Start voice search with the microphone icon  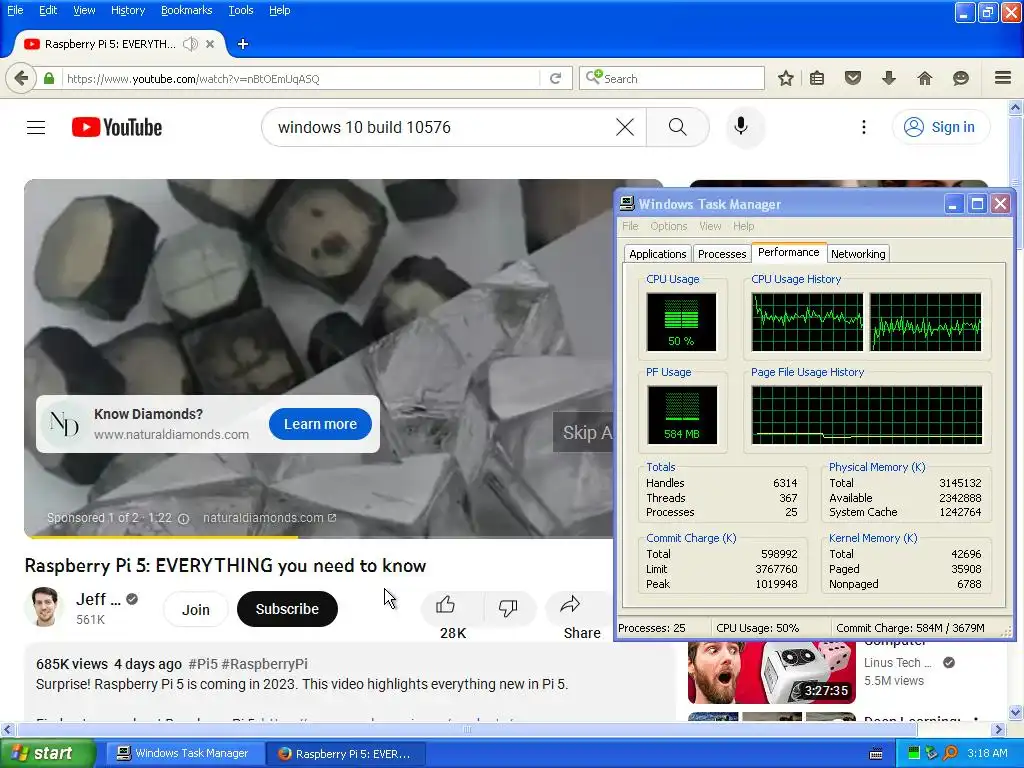click(741, 127)
